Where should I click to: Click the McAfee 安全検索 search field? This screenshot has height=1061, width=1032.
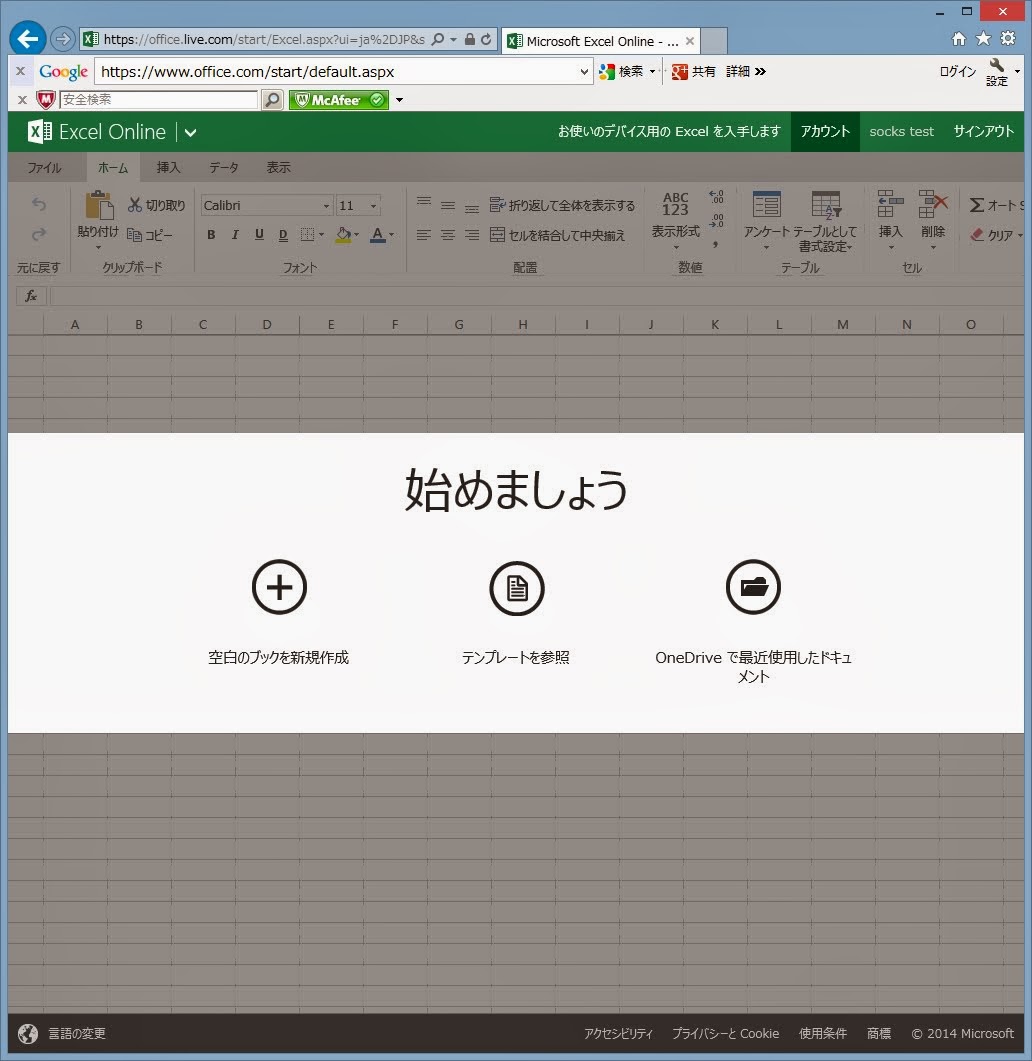click(x=158, y=100)
